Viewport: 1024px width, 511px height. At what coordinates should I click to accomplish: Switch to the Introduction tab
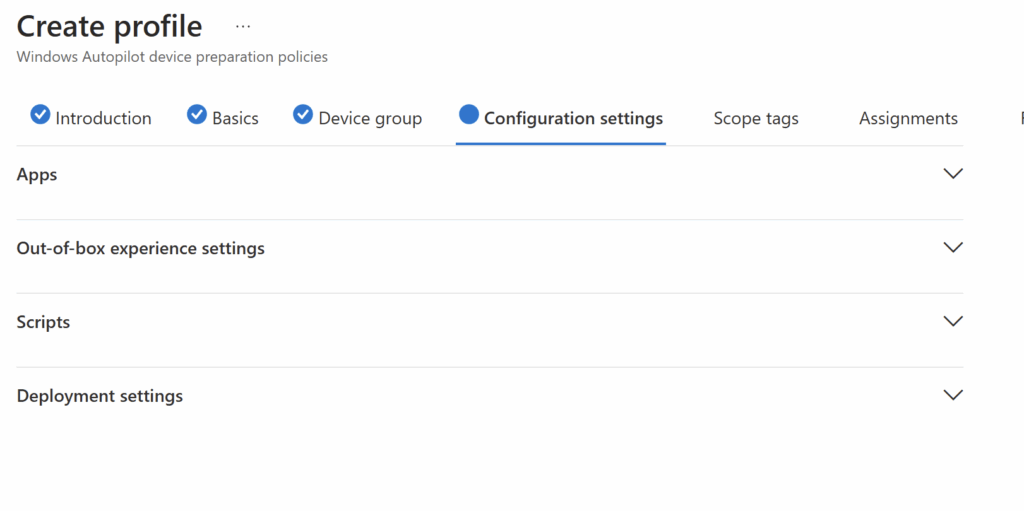click(103, 118)
